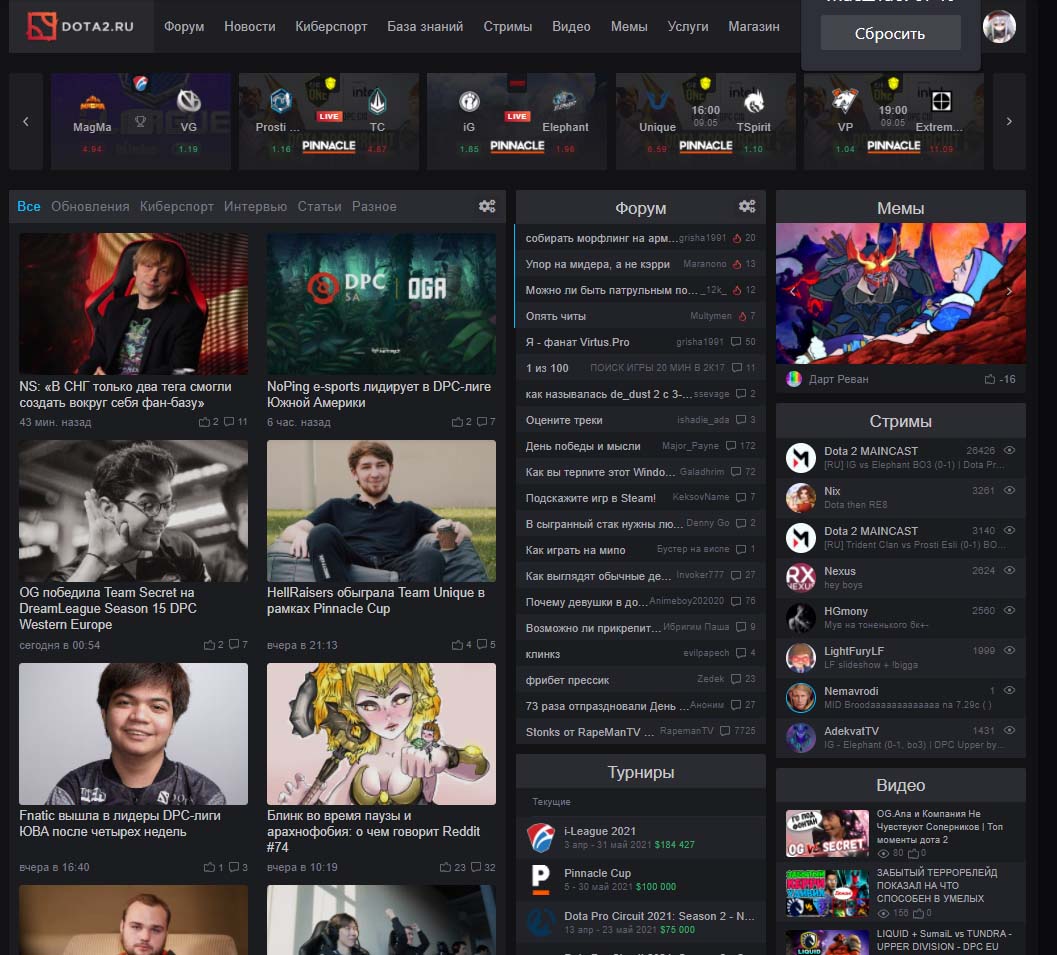The height and width of the screenshot is (955, 1057).
Task: Open LightFuryLF streamer avatar
Action: 801,657
